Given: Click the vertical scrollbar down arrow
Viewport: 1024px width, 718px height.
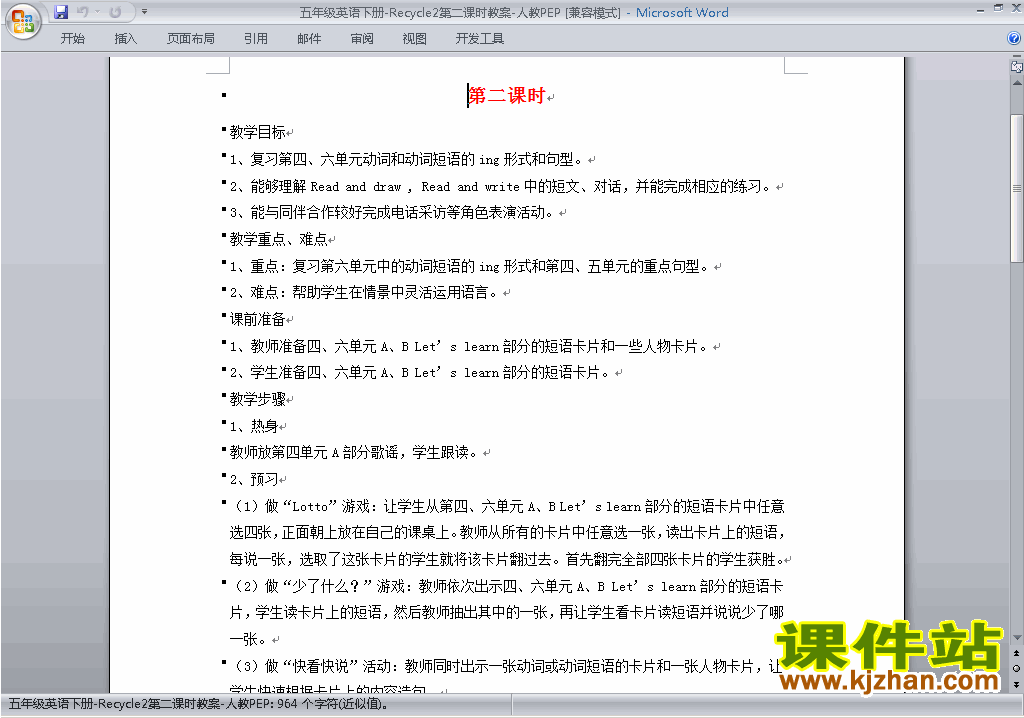Looking at the screenshot, I should pos(1017,638).
